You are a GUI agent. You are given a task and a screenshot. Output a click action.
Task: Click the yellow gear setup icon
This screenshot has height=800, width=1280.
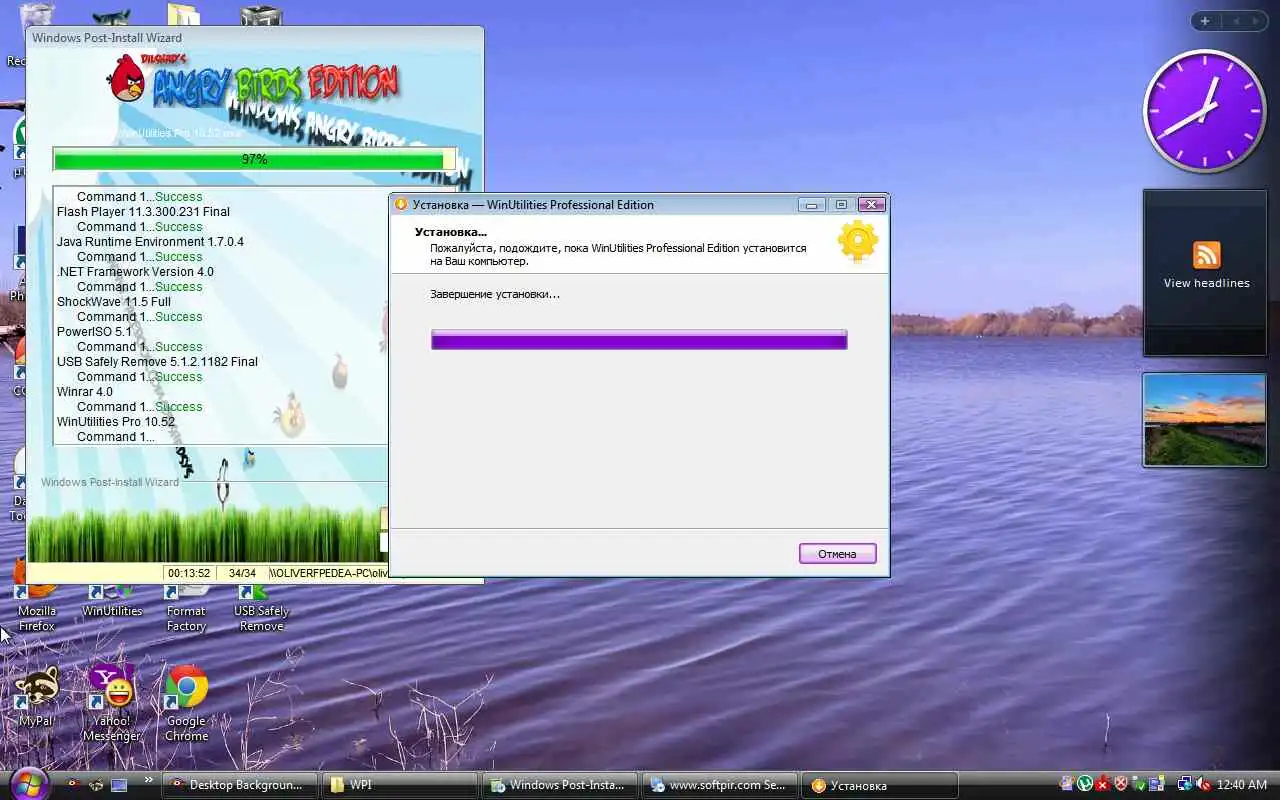click(x=858, y=241)
